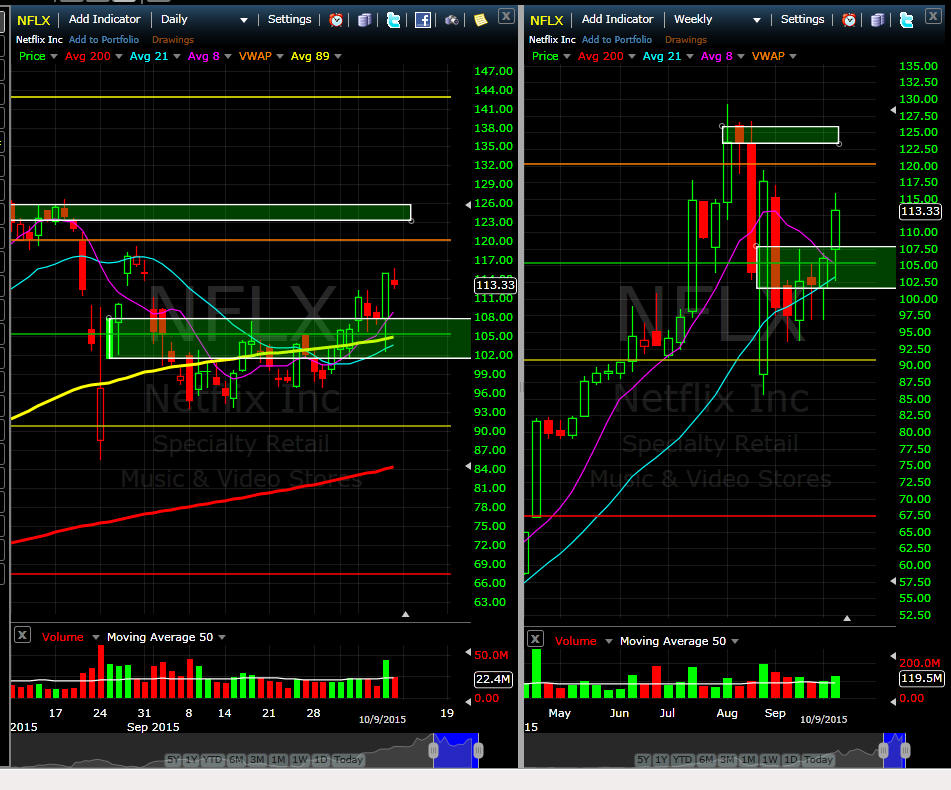Click Add to Portfolio in Daily chart
The width and height of the screenshot is (951, 790).
pyautogui.click(x=104, y=39)
